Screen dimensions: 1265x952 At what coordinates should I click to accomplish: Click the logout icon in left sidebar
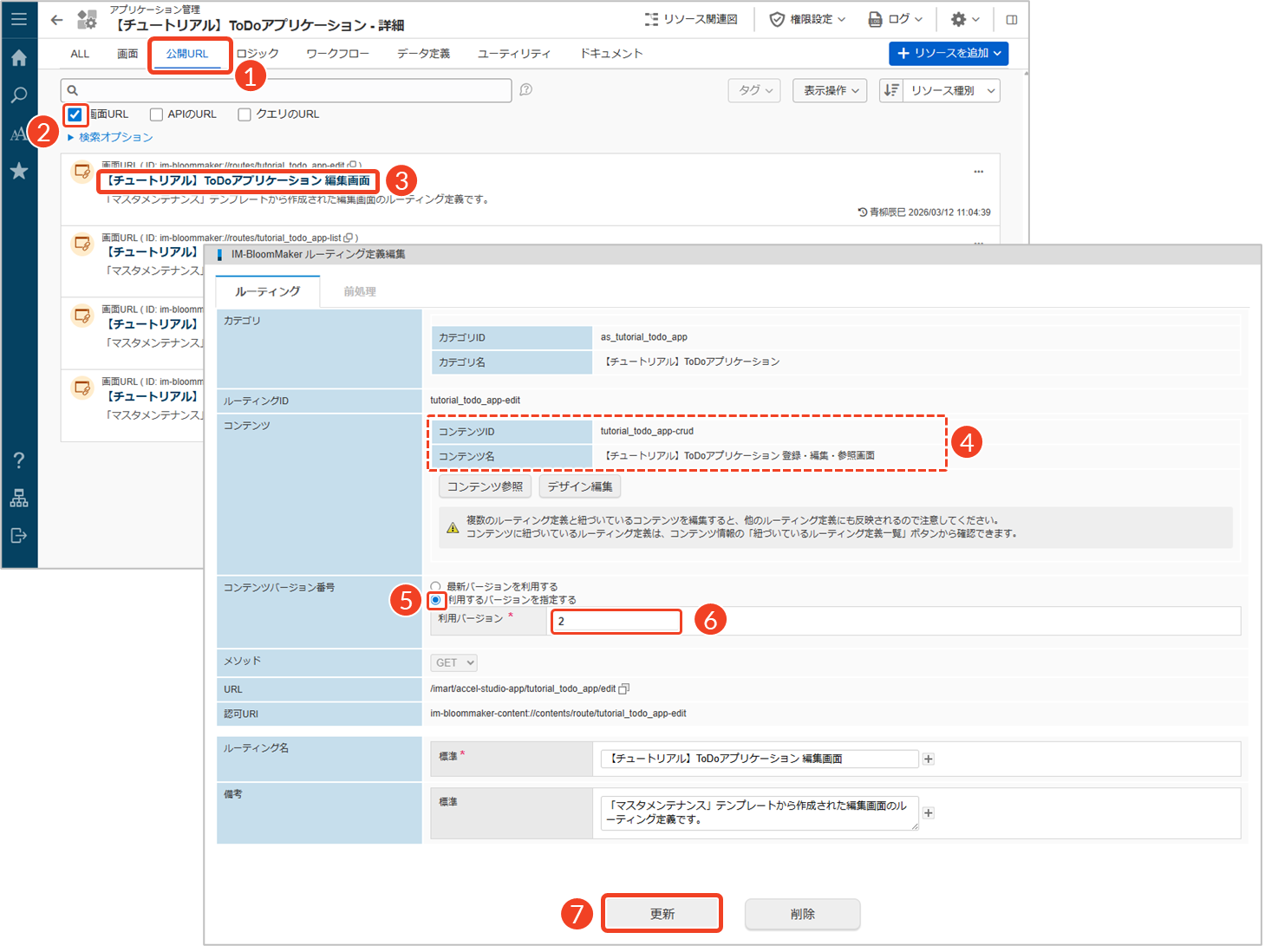pos(19,536)
